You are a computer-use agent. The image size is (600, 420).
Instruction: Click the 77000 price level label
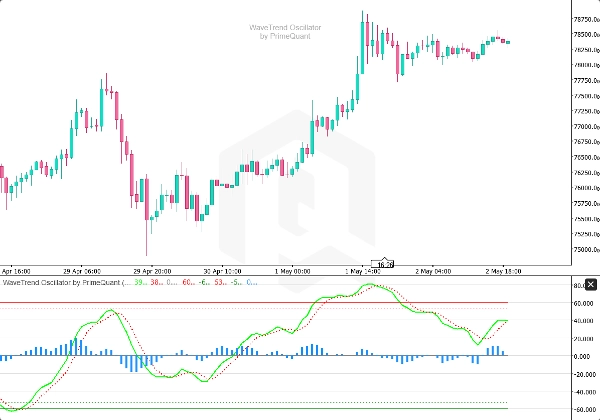586,127
